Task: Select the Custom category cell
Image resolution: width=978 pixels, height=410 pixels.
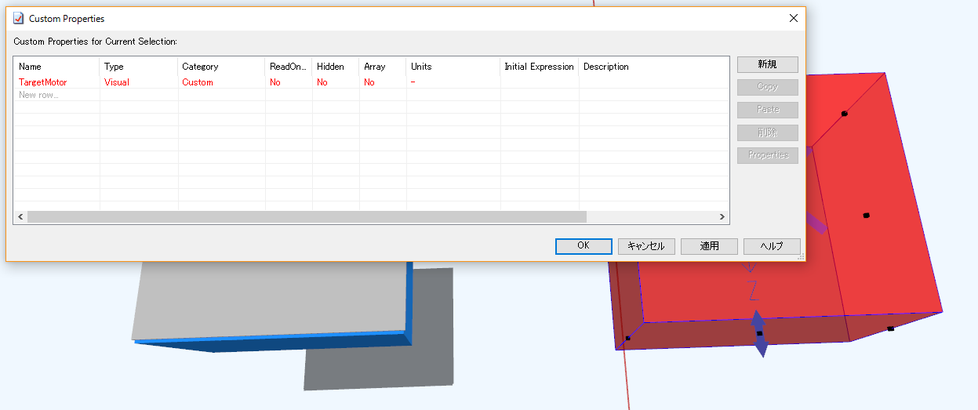Action: (222, 82)
